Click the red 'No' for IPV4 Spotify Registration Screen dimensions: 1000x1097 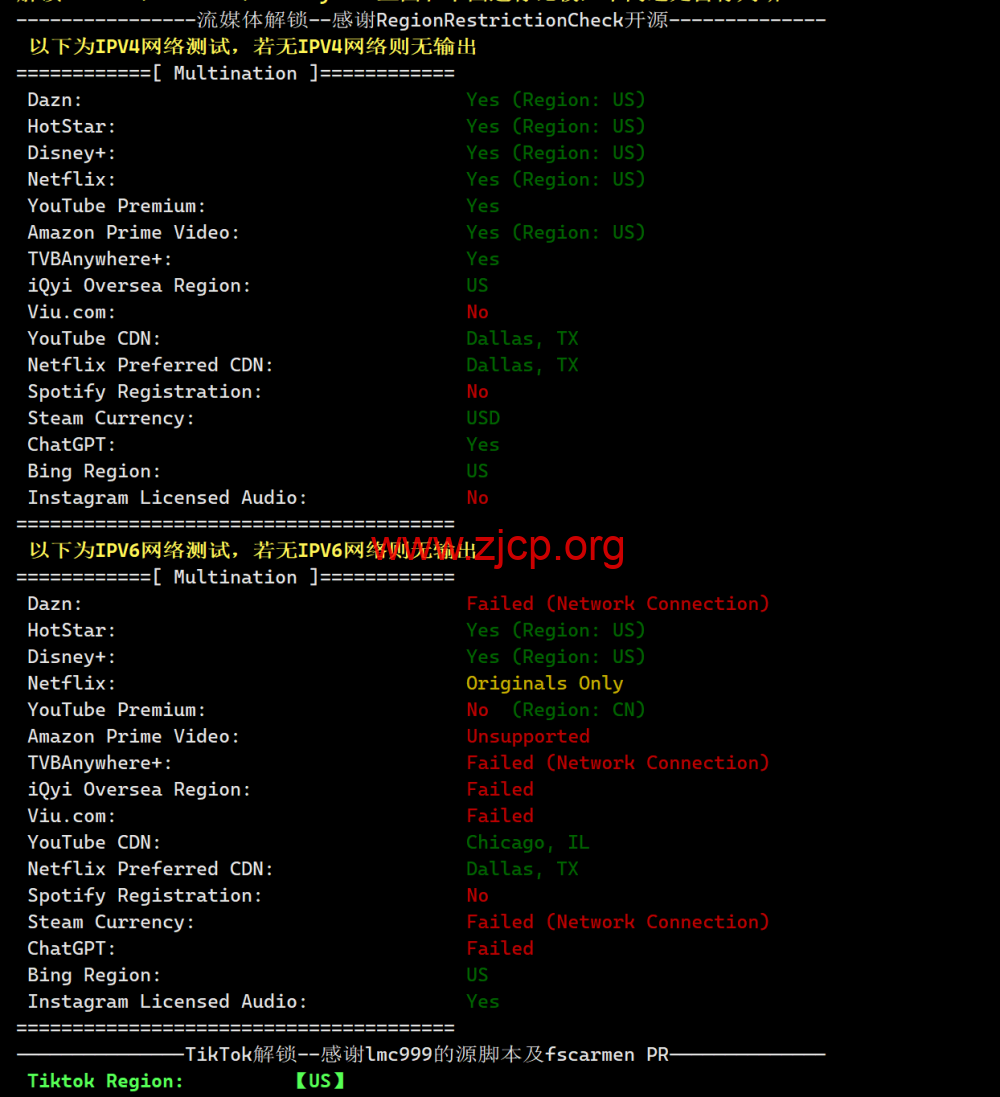[x=477, y=392]
